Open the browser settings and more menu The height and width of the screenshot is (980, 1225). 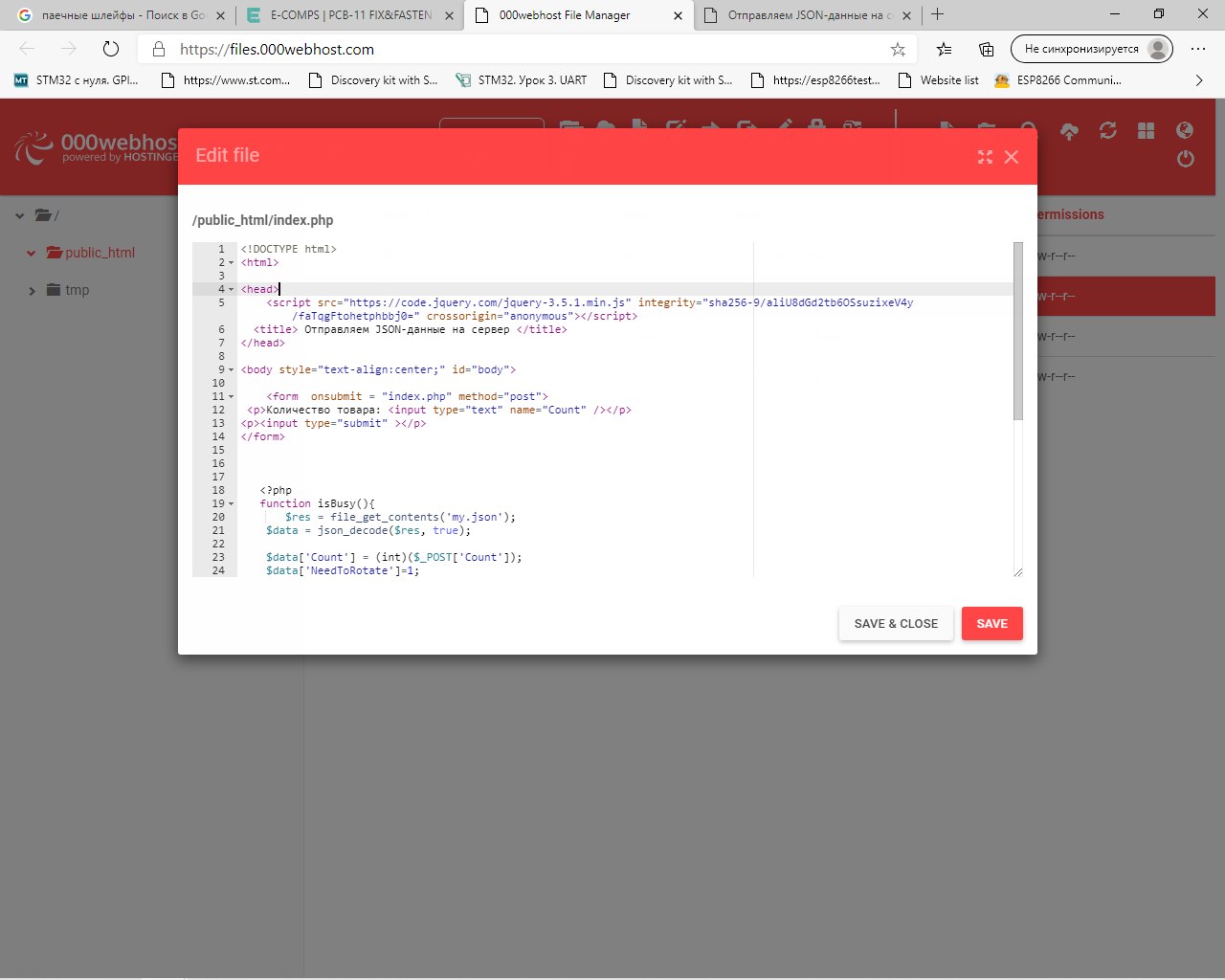click(x=1198, y=49)
